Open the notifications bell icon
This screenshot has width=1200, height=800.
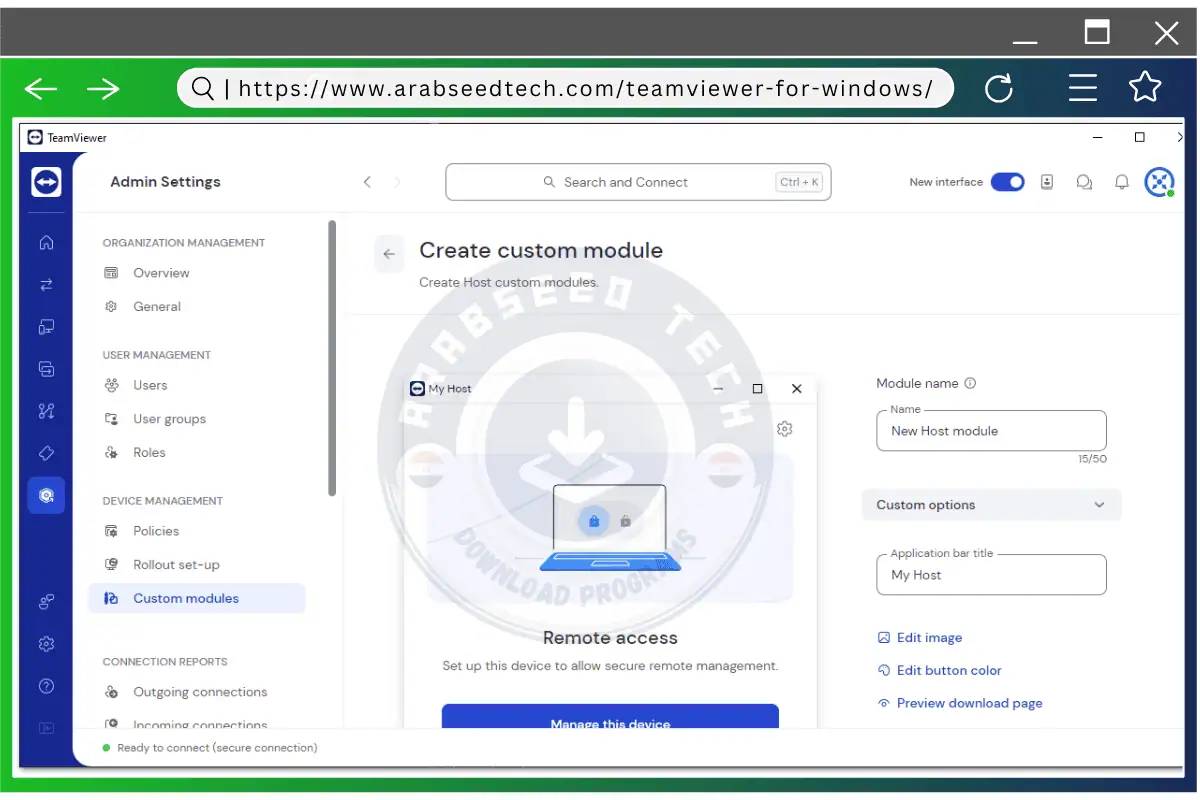(1121, 181)
